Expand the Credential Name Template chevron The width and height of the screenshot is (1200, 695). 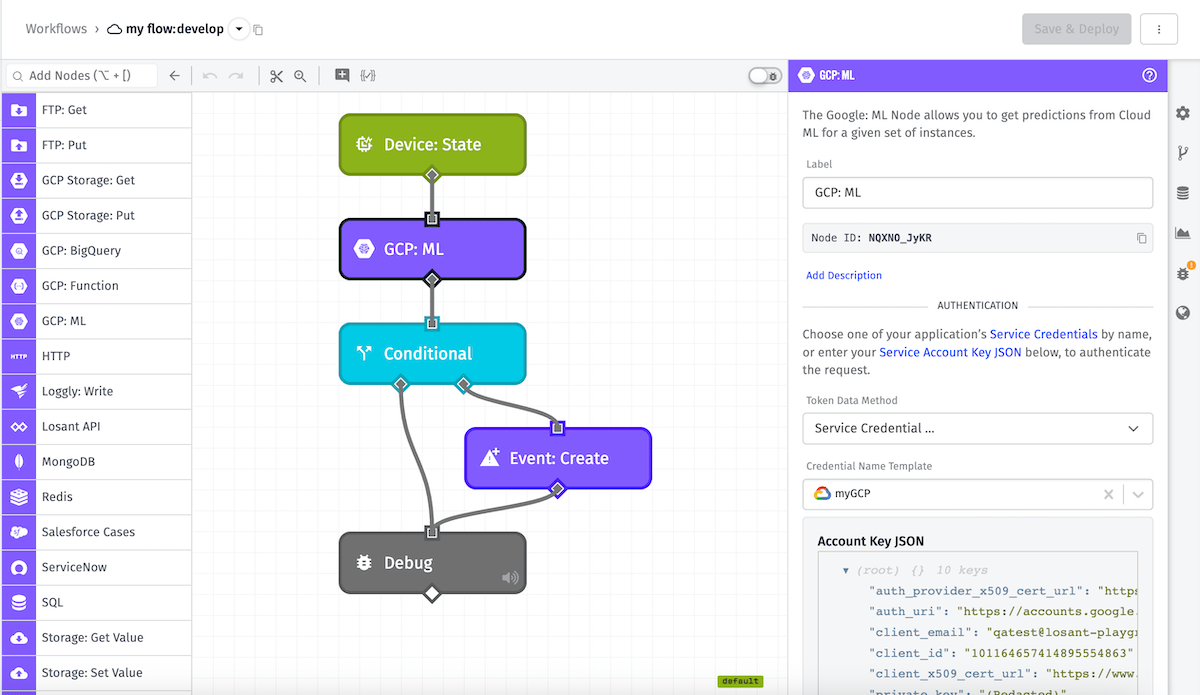tap(1138, 494)
